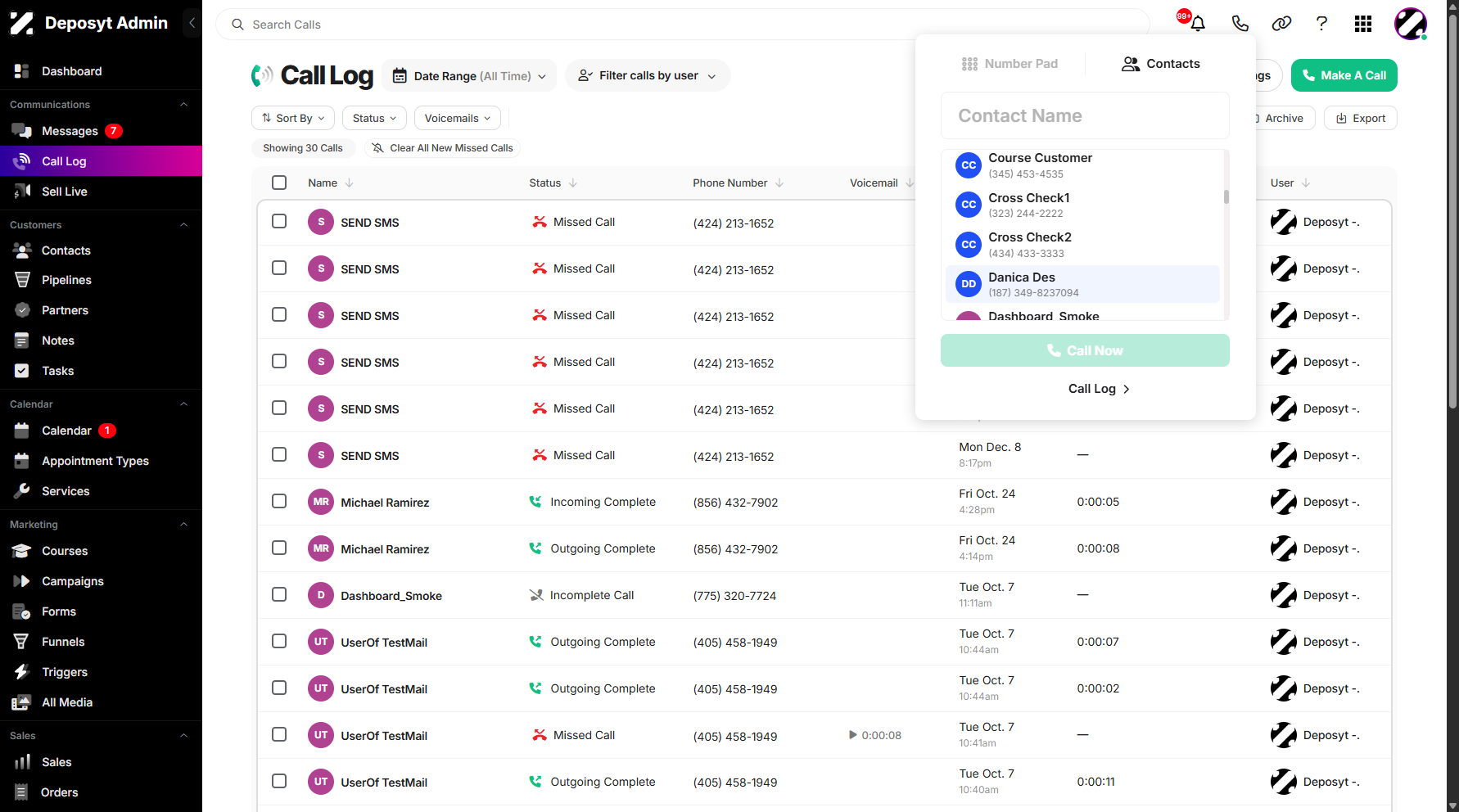Click the phone dialer icon in top bar
Image resolution: width=1459 pixels, height=812 pixels.
pyautogui.click(x=1240, y=24)
